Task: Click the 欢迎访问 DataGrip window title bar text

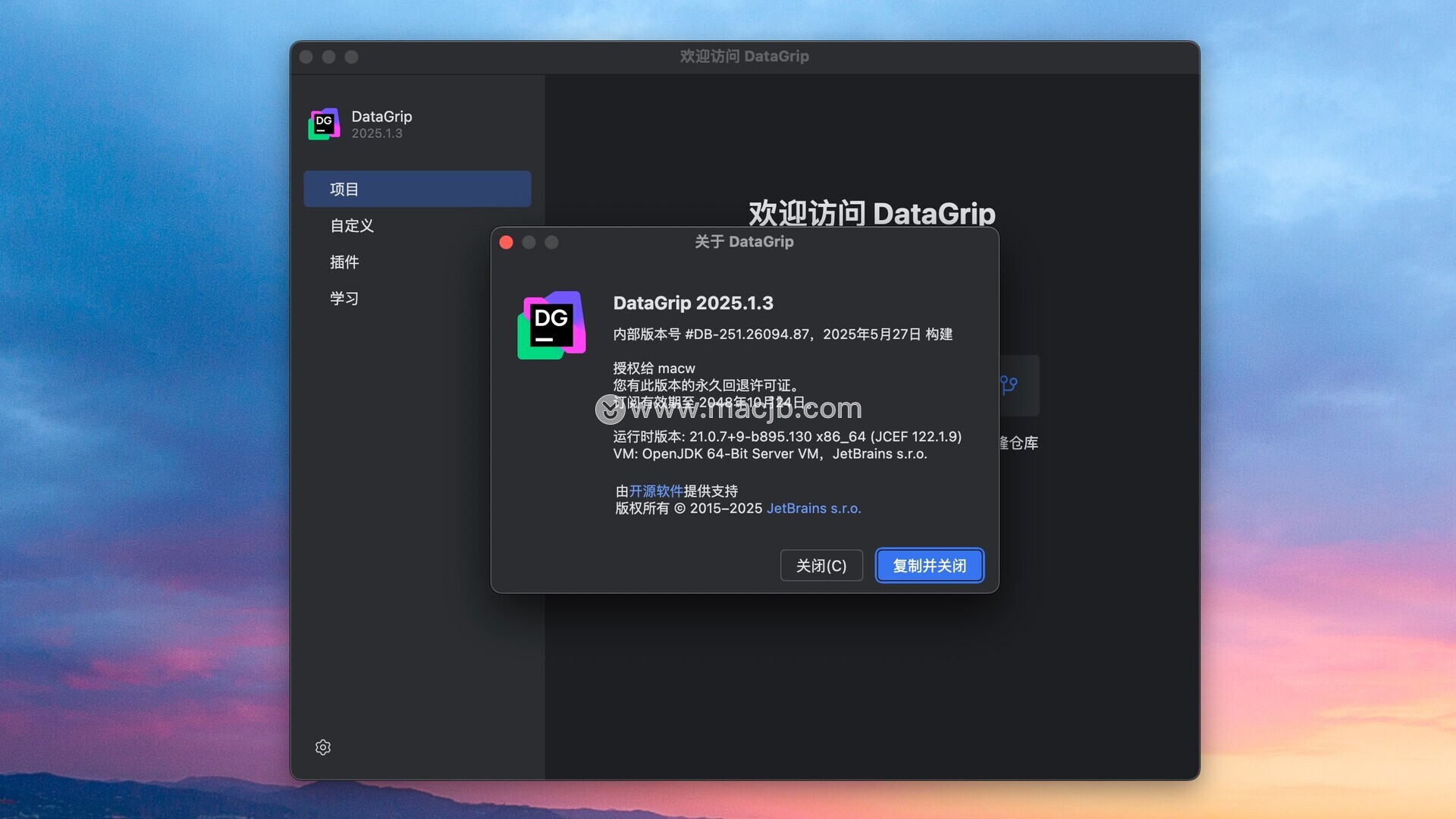Action: (x=744, y=57)
